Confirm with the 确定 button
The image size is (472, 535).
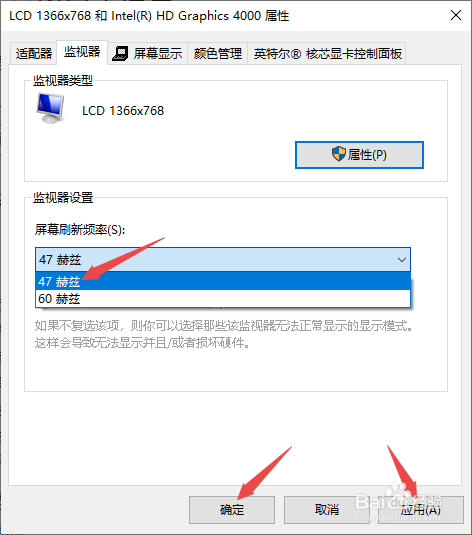[232, 510]
